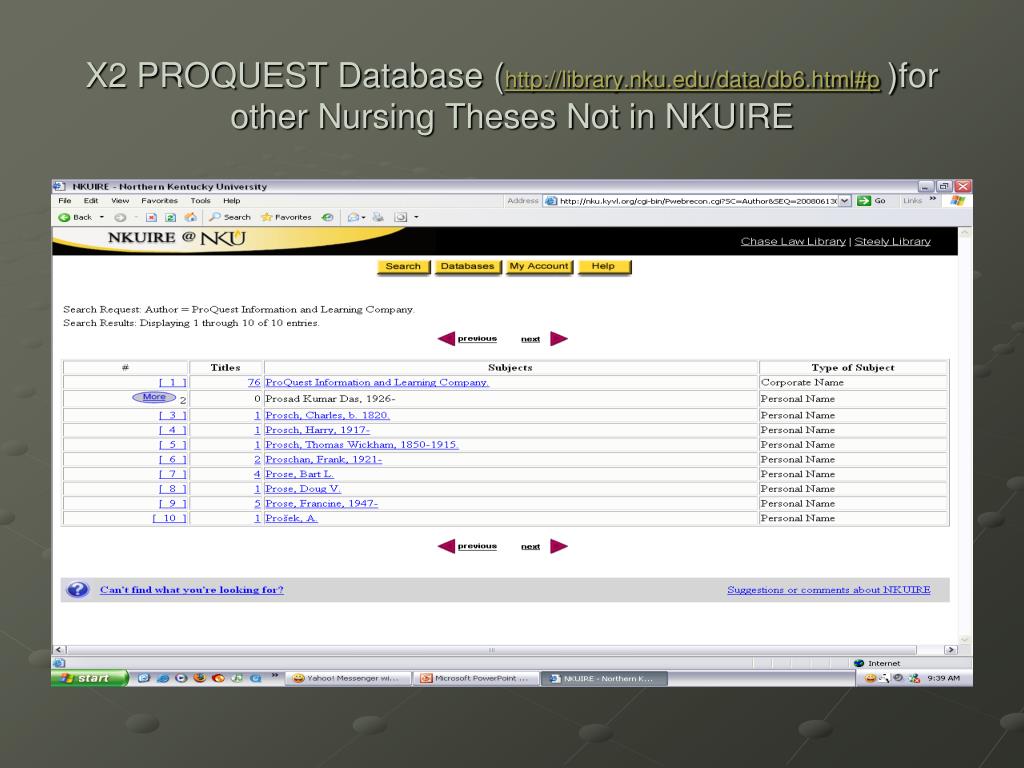
Task: Click the previous arrow below the results table
Action: coord(447,546)
